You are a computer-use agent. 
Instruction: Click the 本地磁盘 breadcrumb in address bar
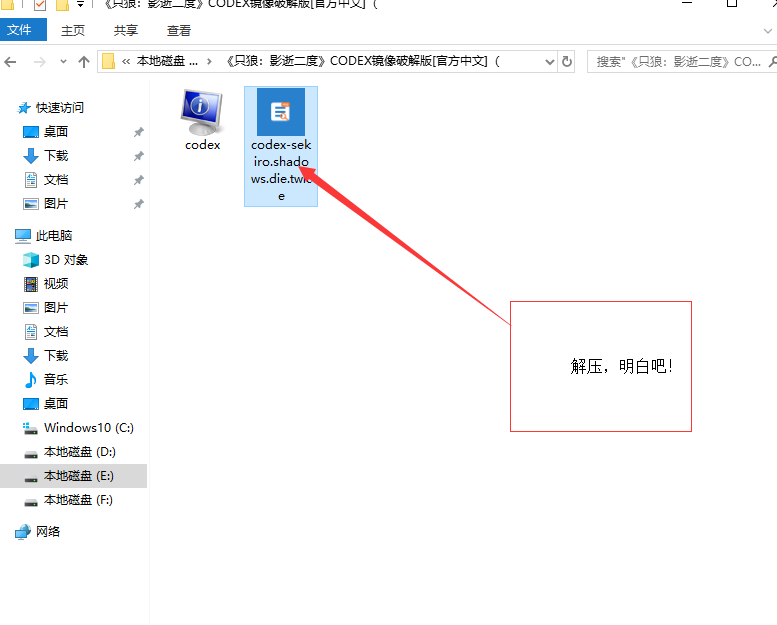[167, 61]
